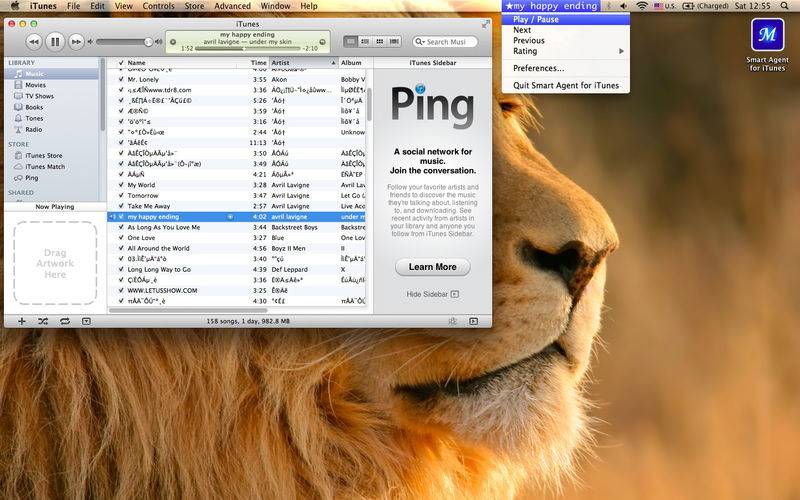Uncheck the My World song checkbox
The image size is (800, 500).
click(121, 185)
